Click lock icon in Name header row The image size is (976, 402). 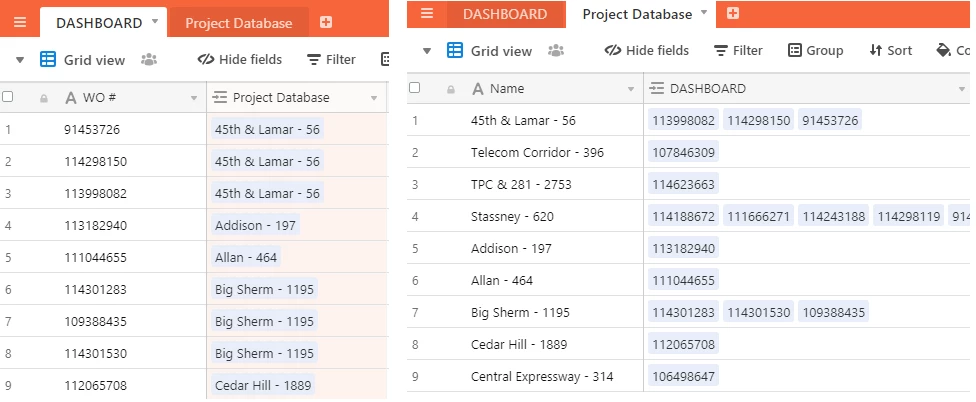(x=451, y=89)
